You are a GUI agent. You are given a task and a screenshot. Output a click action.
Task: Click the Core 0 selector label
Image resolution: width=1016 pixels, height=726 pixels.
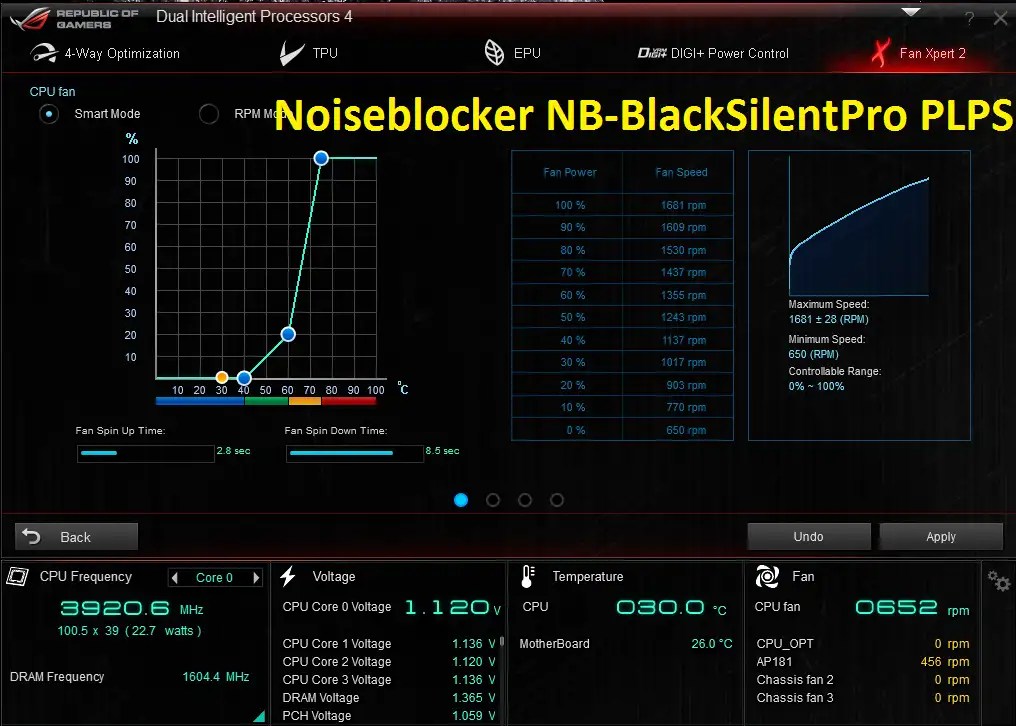(x=214, y=578)
